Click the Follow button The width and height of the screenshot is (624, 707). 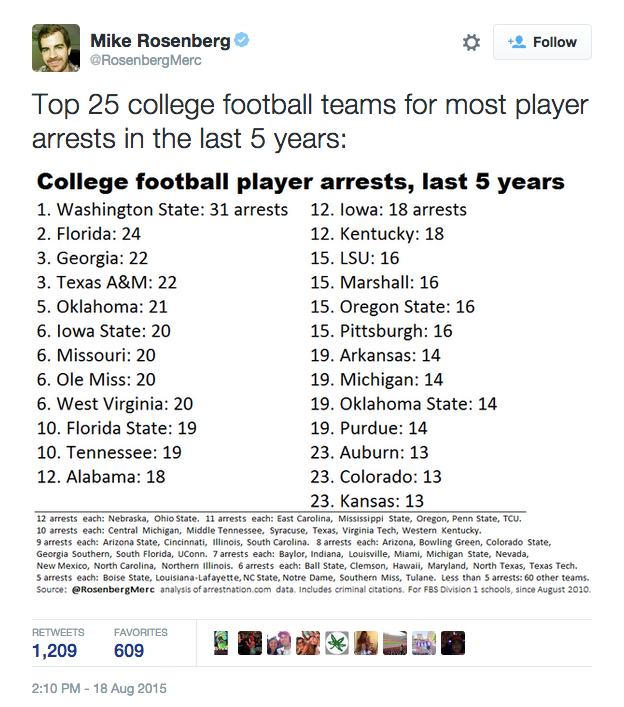pyautogui.click(x=542, y=43)
